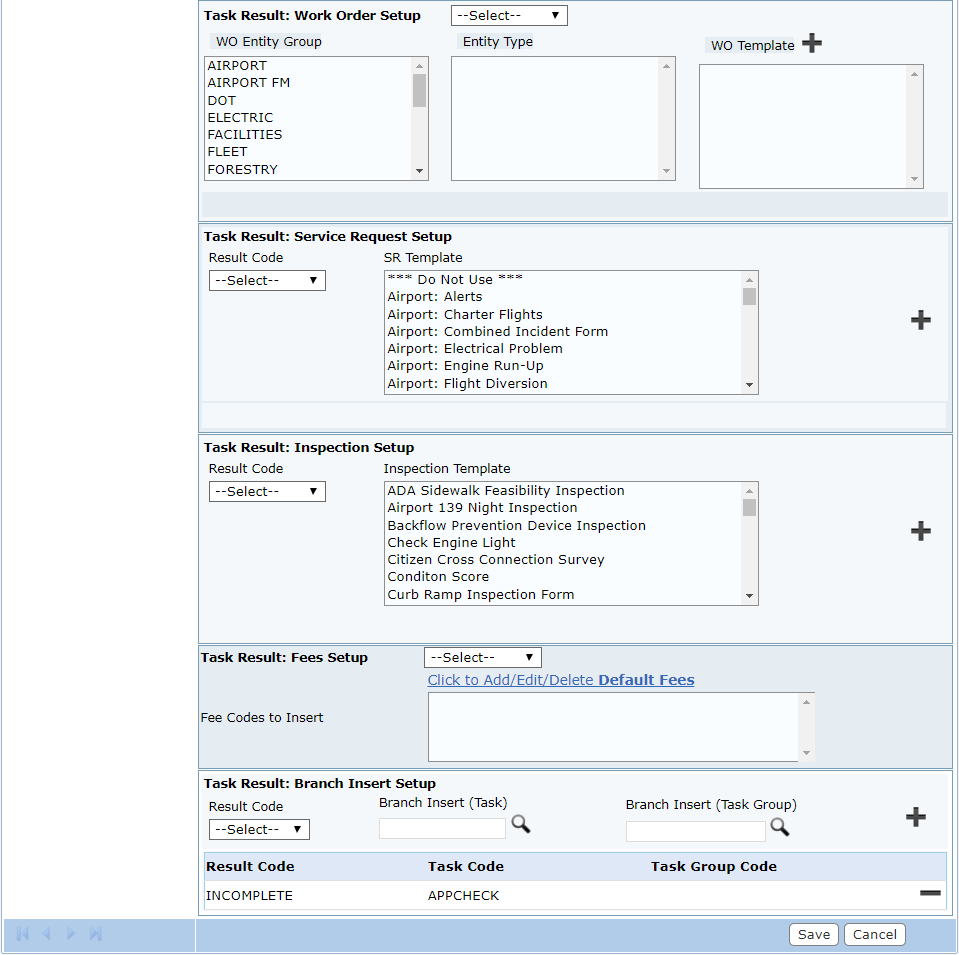Open Result Code dropdown in Service Request Setup

click(266, 280)
